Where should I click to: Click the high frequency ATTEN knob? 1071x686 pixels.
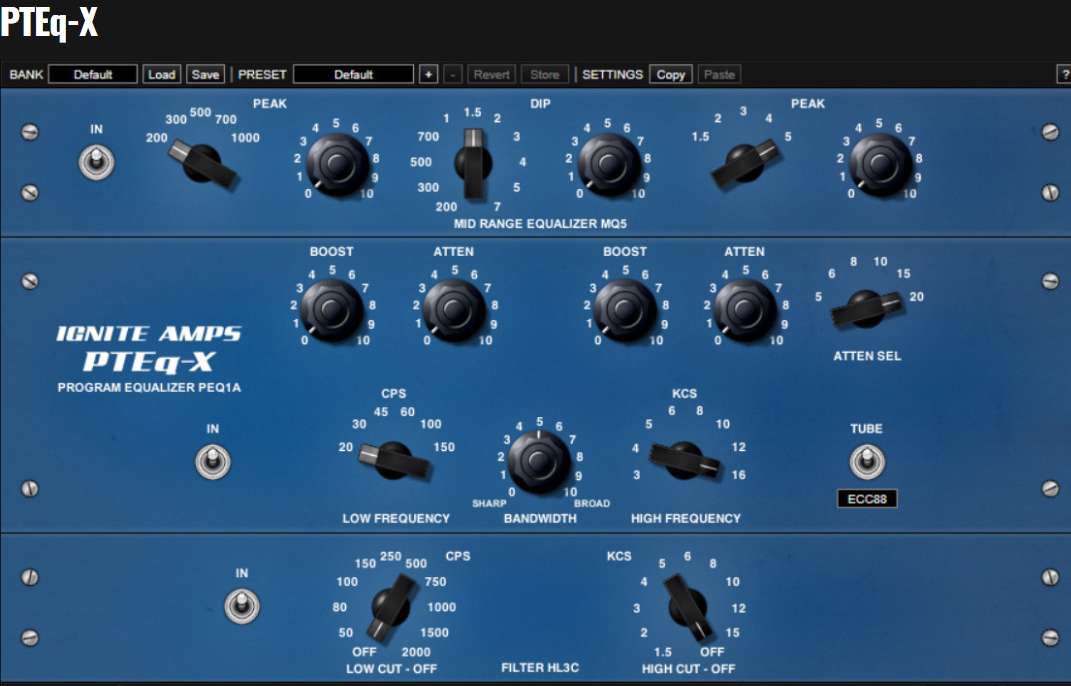745,310
